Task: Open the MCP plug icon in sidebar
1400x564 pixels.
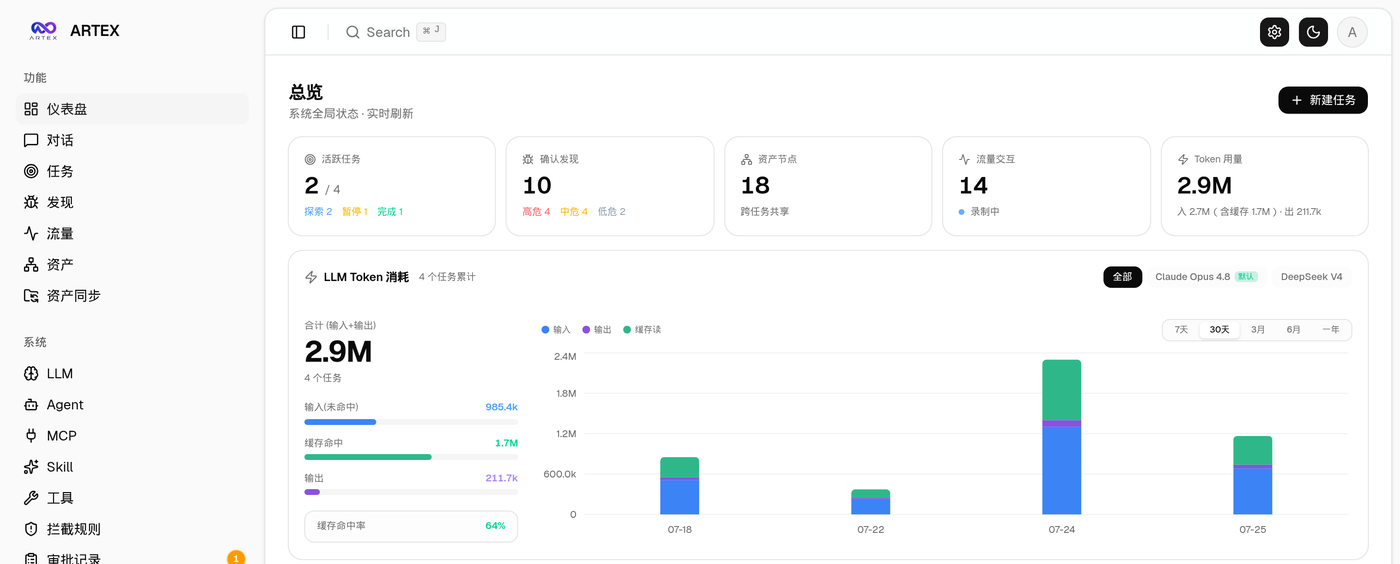Action: [x=31, y=435]
